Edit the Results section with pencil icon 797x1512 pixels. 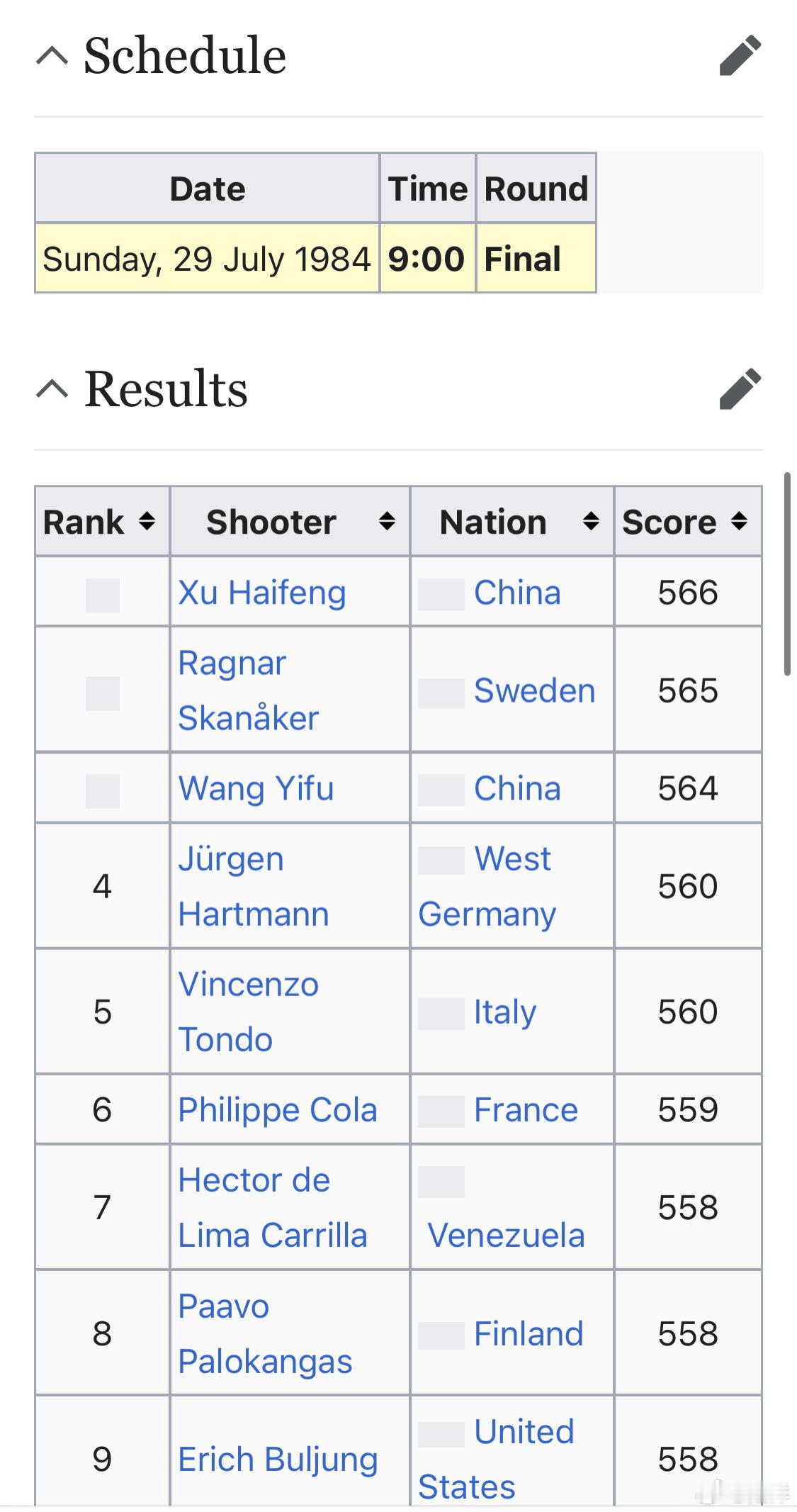pos(740,388)
